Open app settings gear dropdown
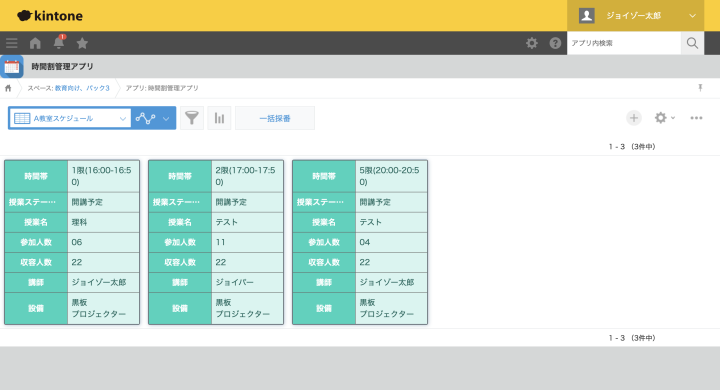This screenshot has height=390, width=720. click(664, 118)
